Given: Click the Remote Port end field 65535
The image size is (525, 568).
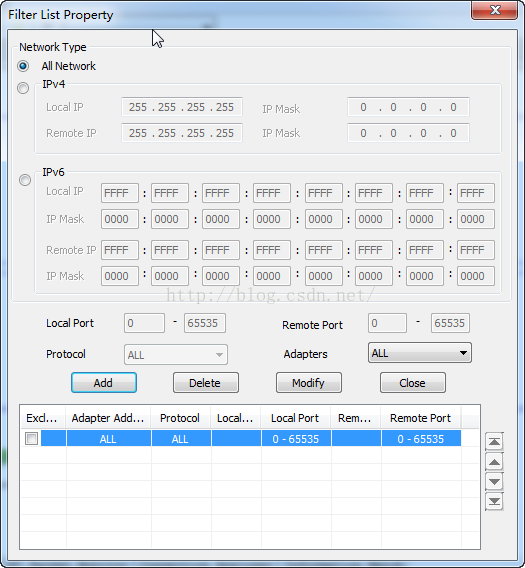Looking at the screenshot, I should coord(450,323).
